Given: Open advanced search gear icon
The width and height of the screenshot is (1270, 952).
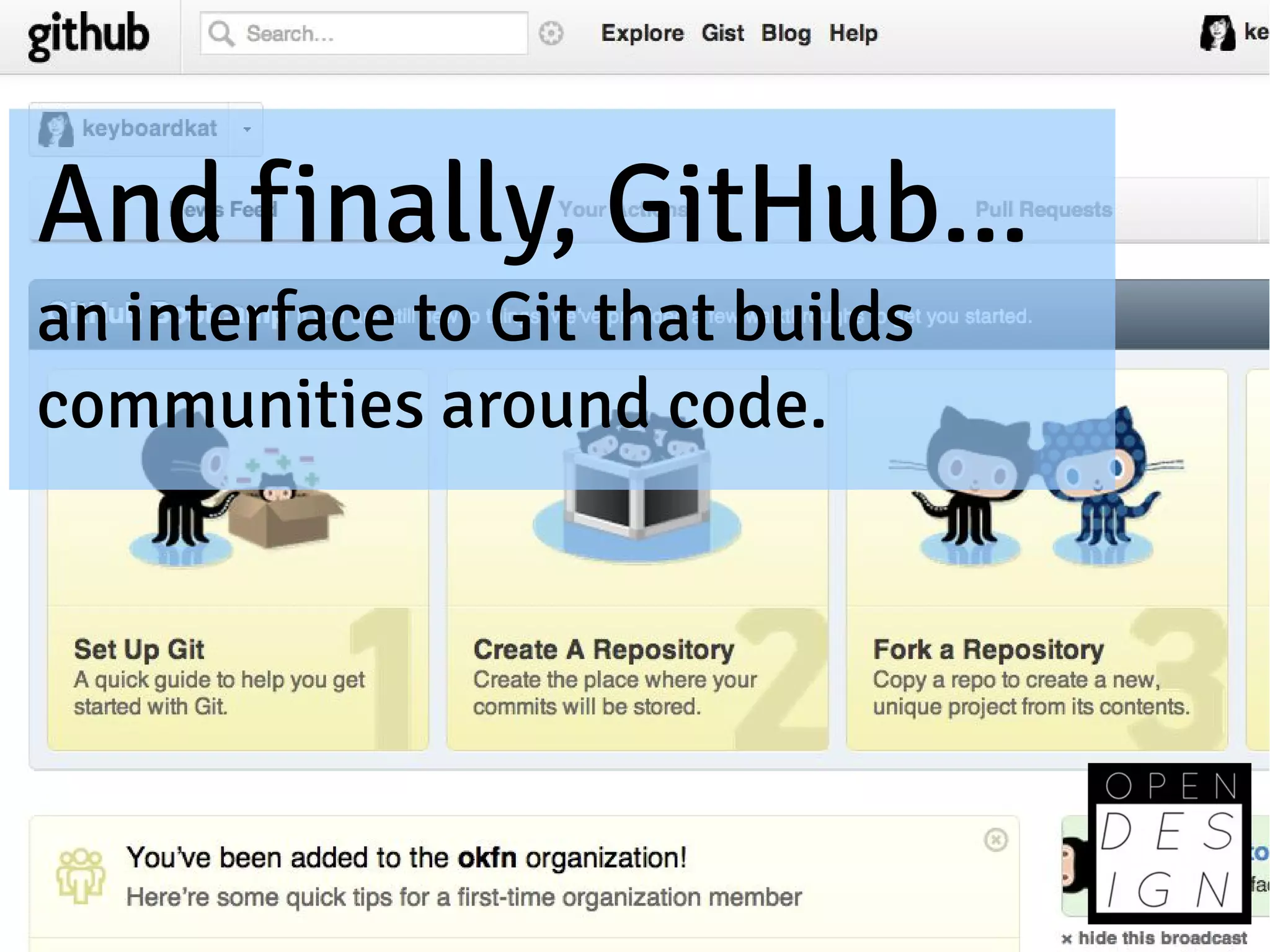Looking at the screenshot, I should point(551,33).
